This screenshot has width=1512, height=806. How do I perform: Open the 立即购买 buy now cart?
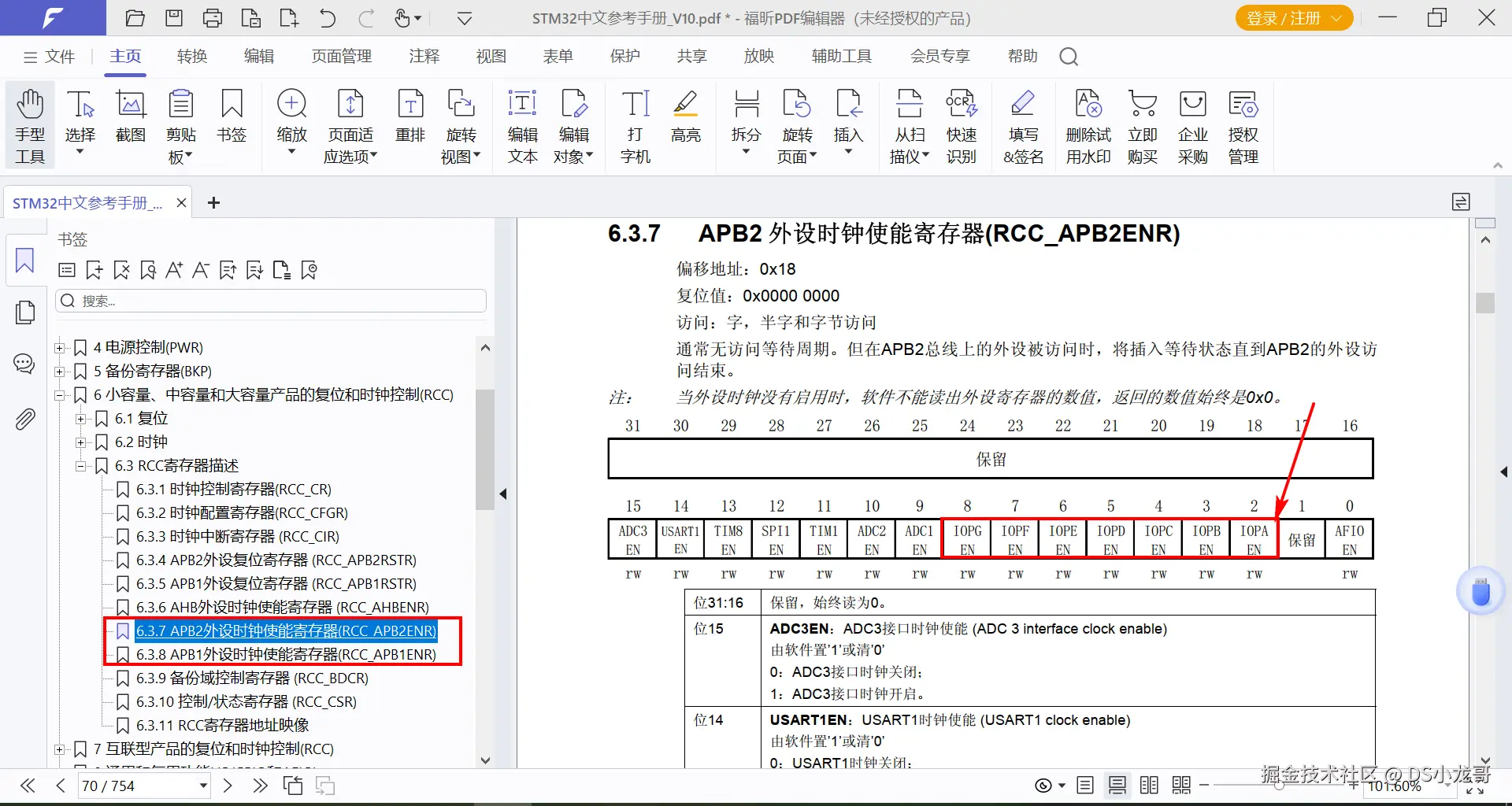(x=1143, y=126)
